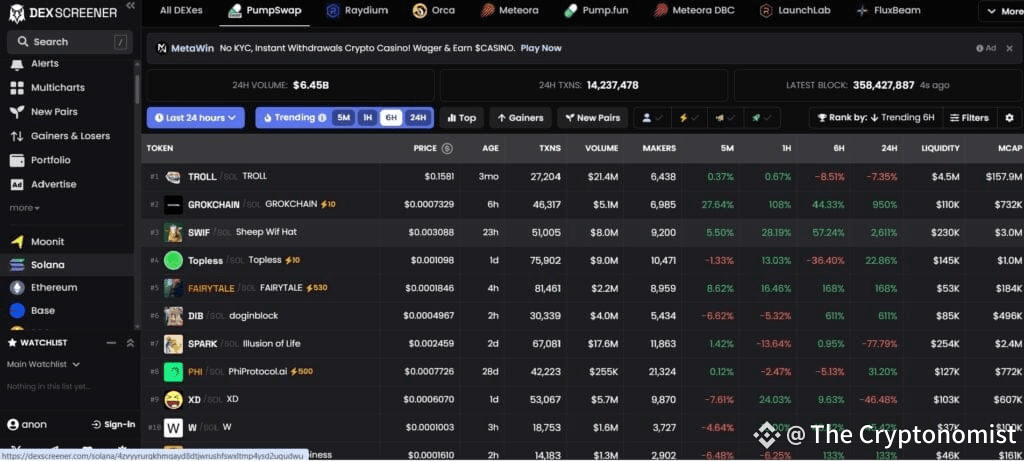Toggle the boosted (lightning) filter
Screen dimensions: 1024x461
point(689,118)
